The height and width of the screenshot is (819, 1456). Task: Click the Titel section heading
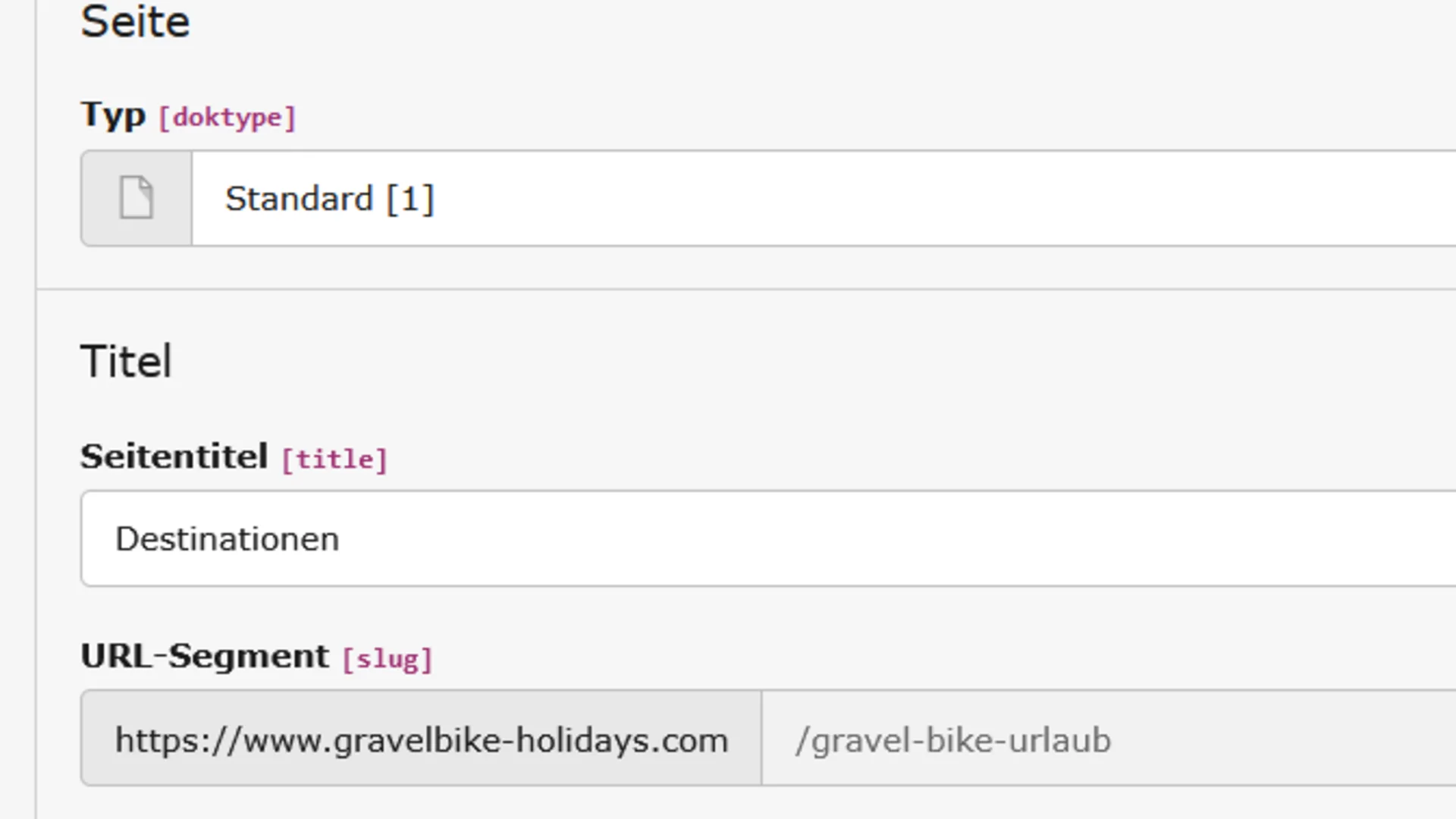(127, 361)
